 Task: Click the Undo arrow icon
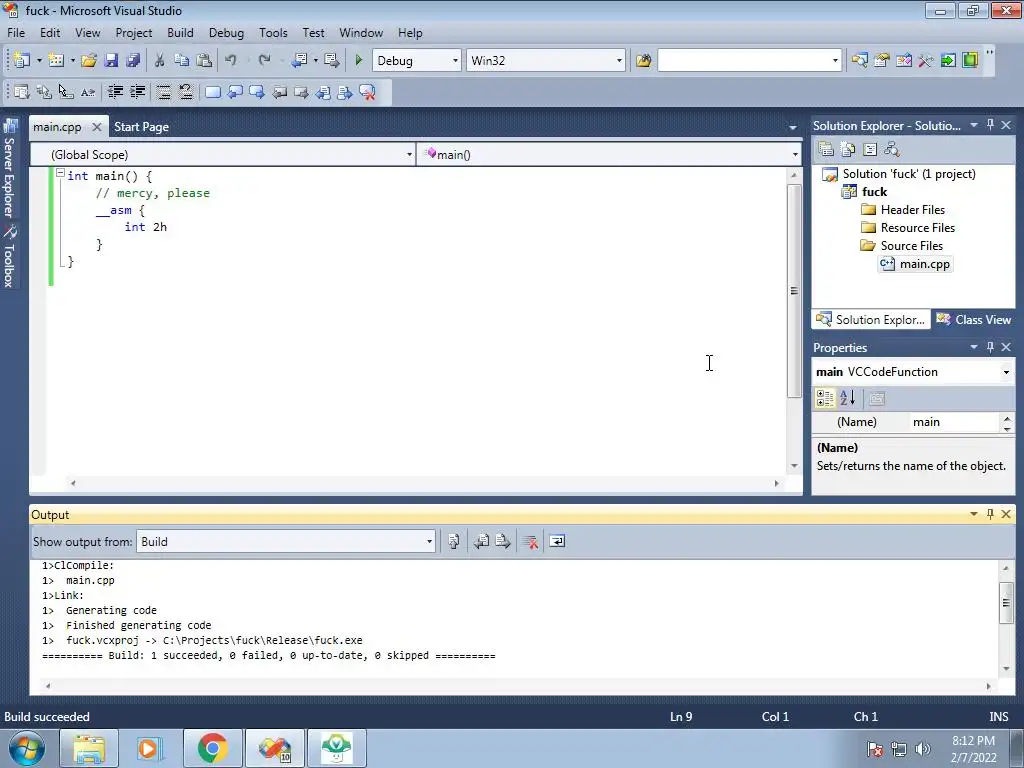pyautogui.click(x=230, y=61)
